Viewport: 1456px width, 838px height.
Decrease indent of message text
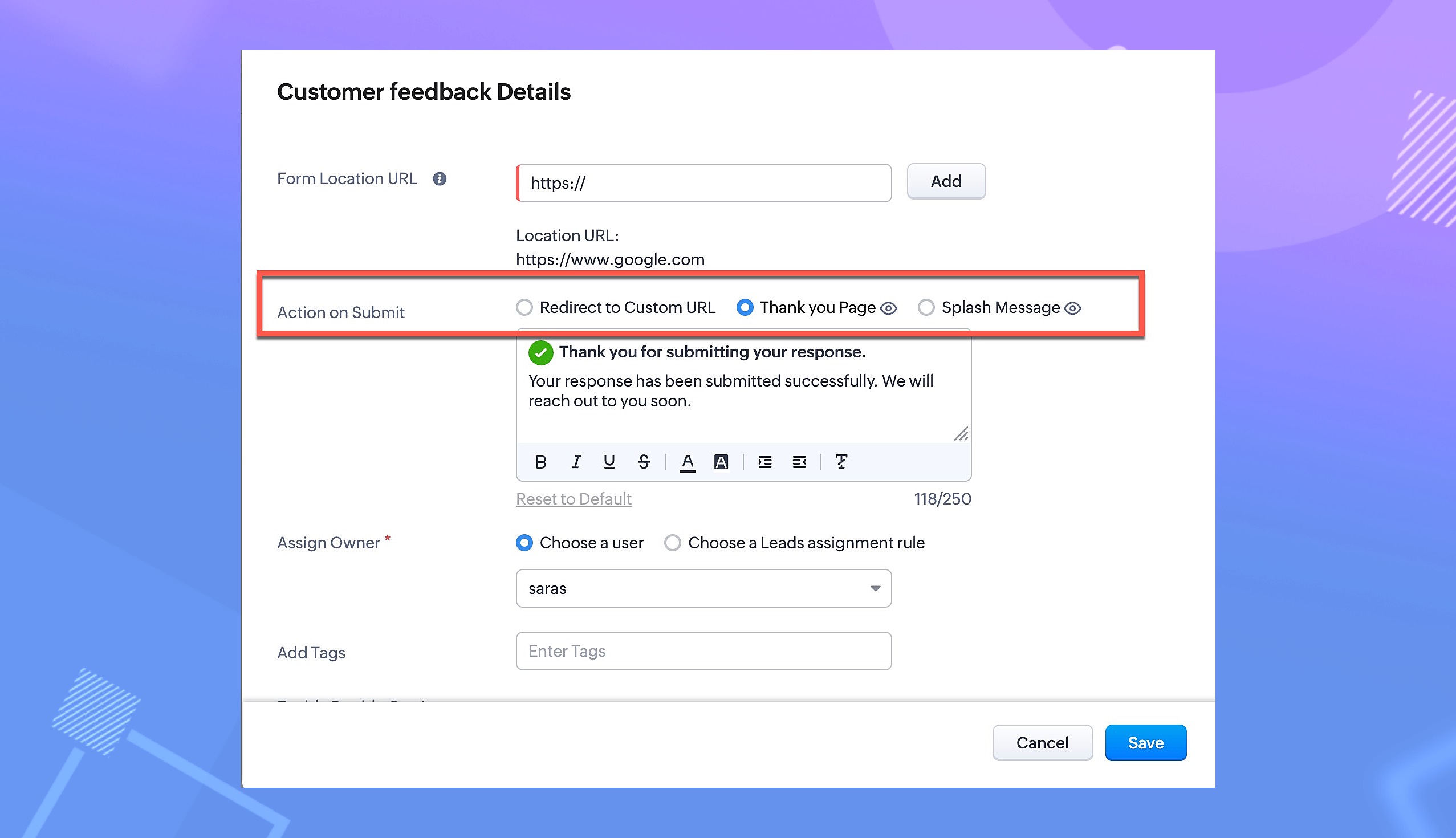[799, 462]
